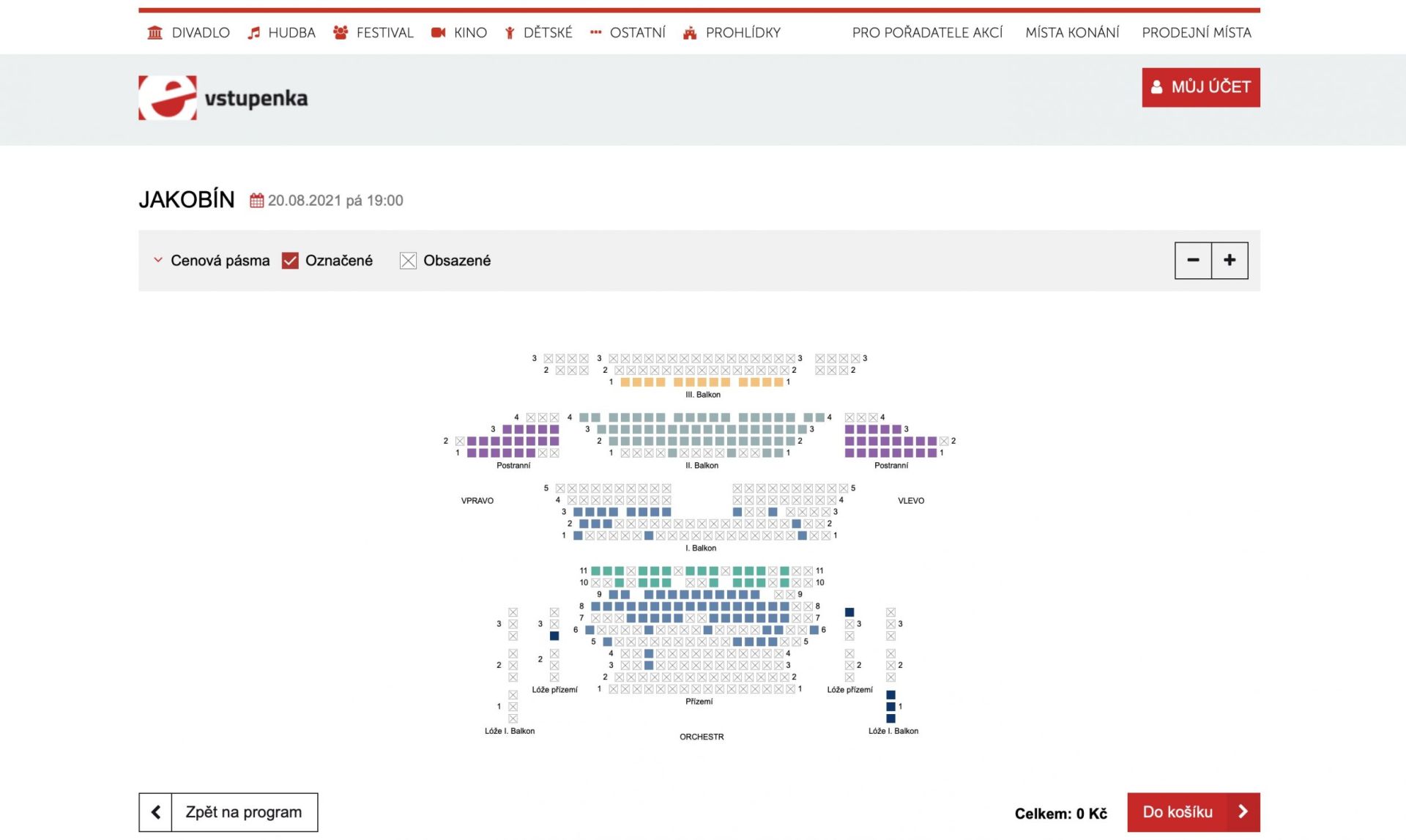1406x840 pixels.
Task: Zoom out seating map with minus button
Action: [1193, 260]
